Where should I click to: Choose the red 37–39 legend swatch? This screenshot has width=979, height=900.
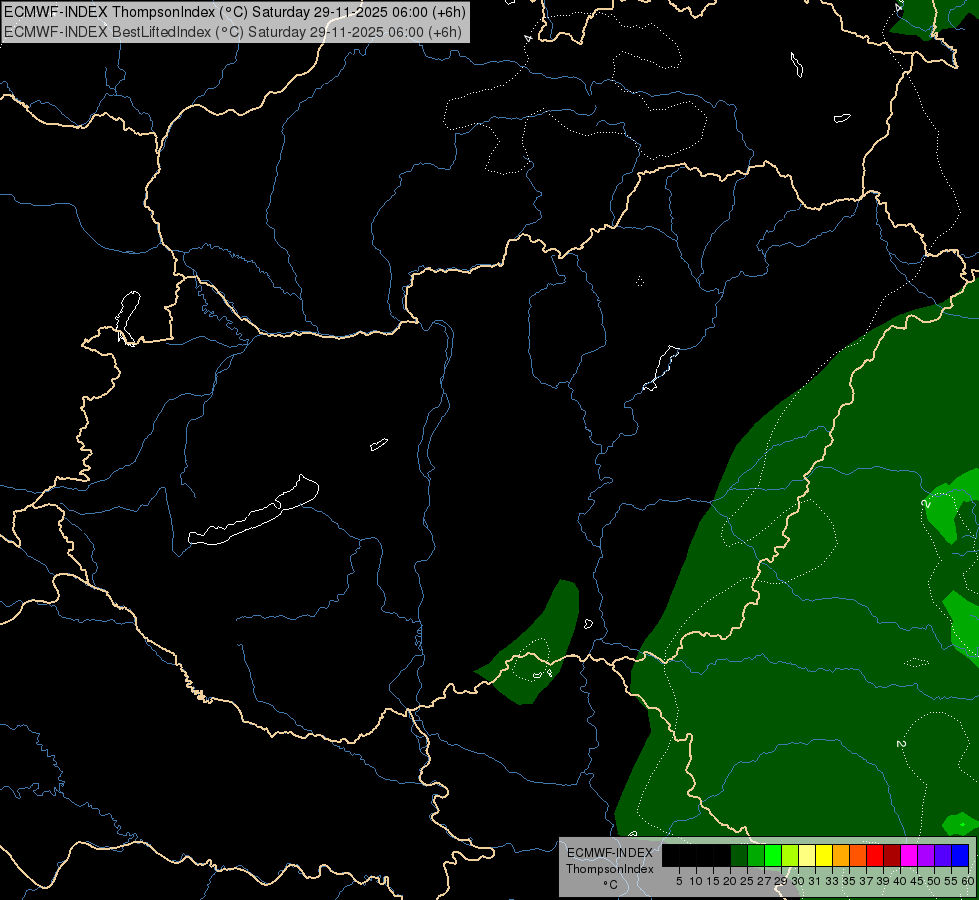click(x=875, y=855)
